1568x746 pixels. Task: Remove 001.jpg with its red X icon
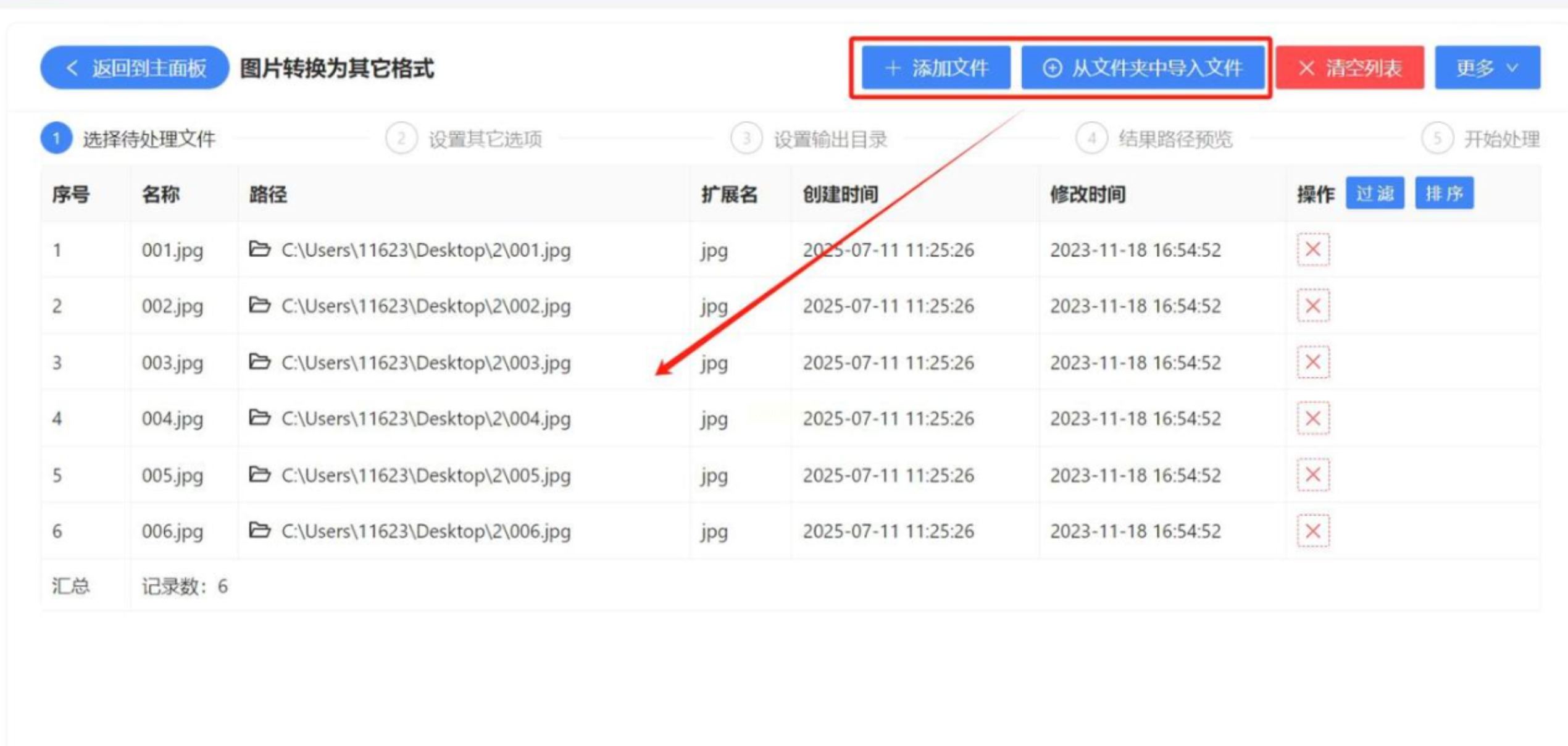pos(1312,249)
